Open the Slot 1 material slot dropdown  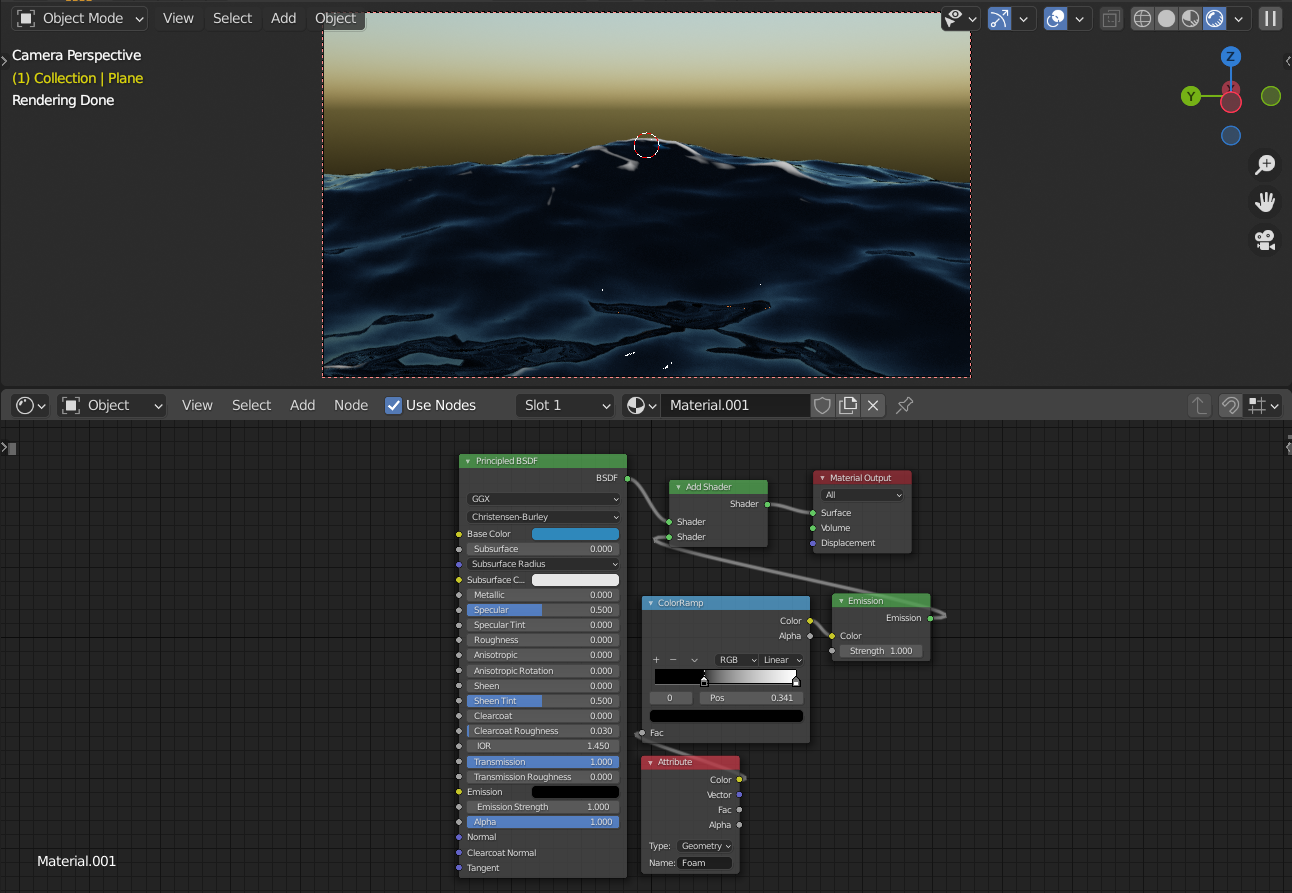coord(565,405)
